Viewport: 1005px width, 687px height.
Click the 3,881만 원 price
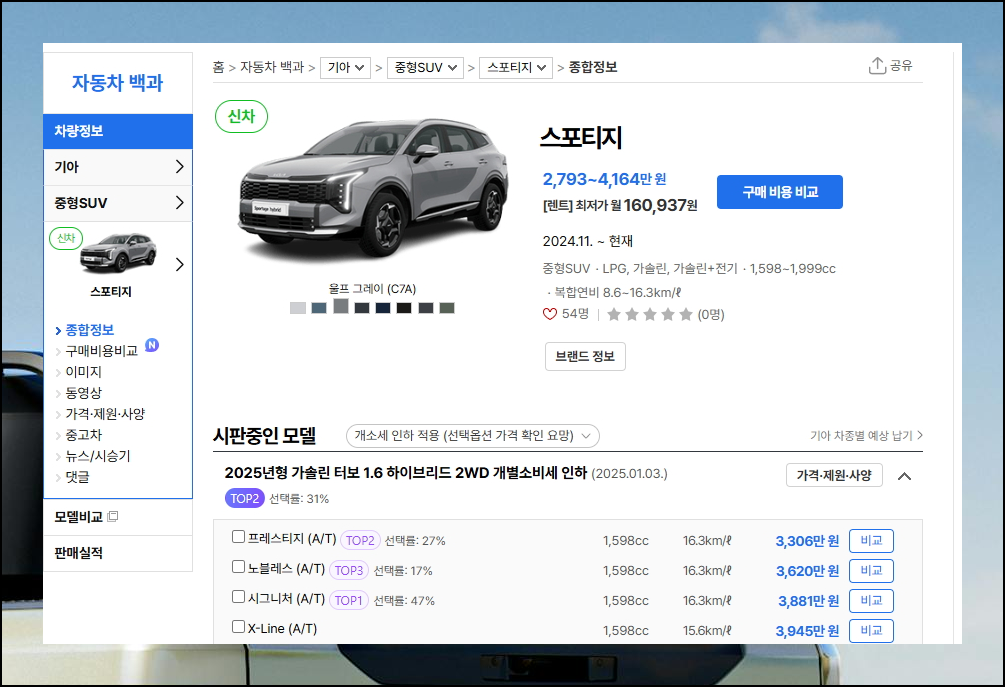coord(808,600)
